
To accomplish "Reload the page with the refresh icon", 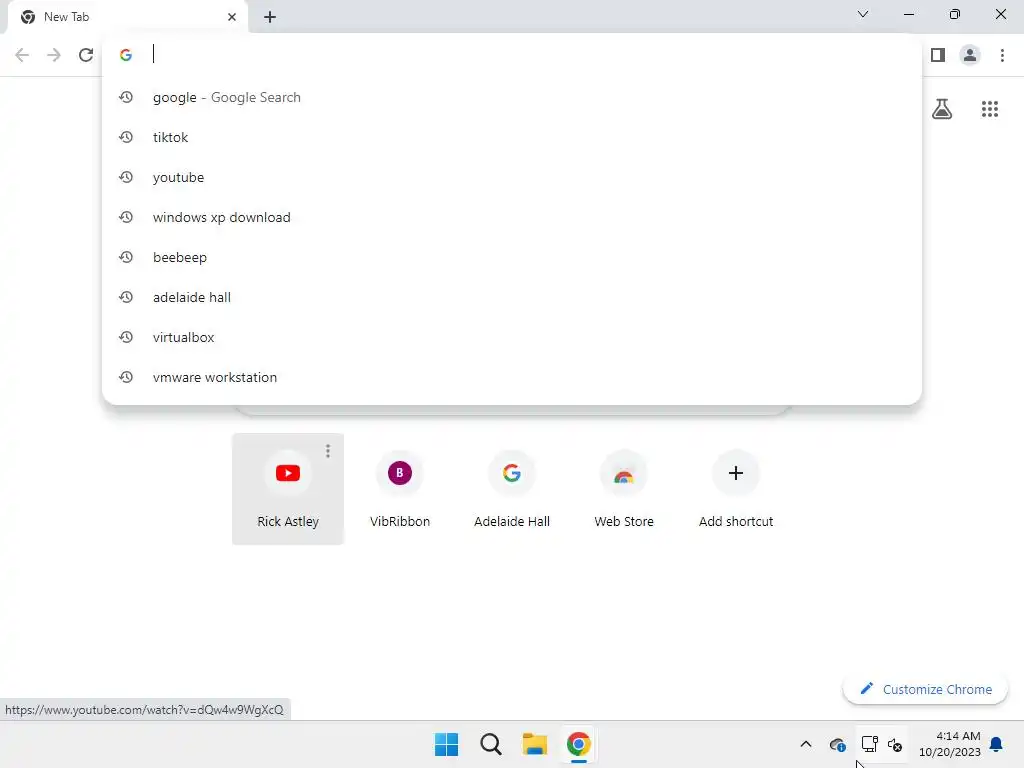I will click(x=86, y=55).
